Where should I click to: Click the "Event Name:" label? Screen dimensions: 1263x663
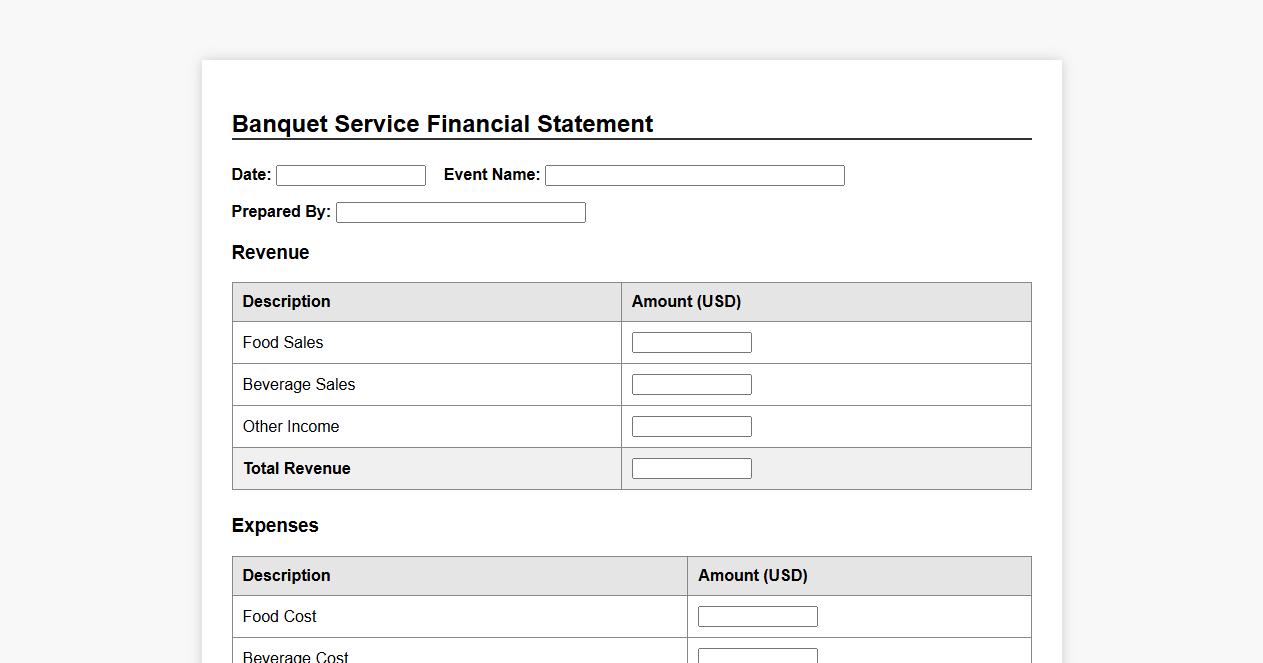coord(491,175)
